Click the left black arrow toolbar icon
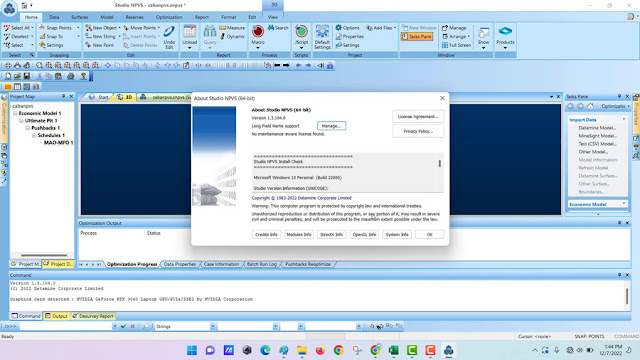The width and height of the screenshot is (640, 360). click(x=277, y=65)
